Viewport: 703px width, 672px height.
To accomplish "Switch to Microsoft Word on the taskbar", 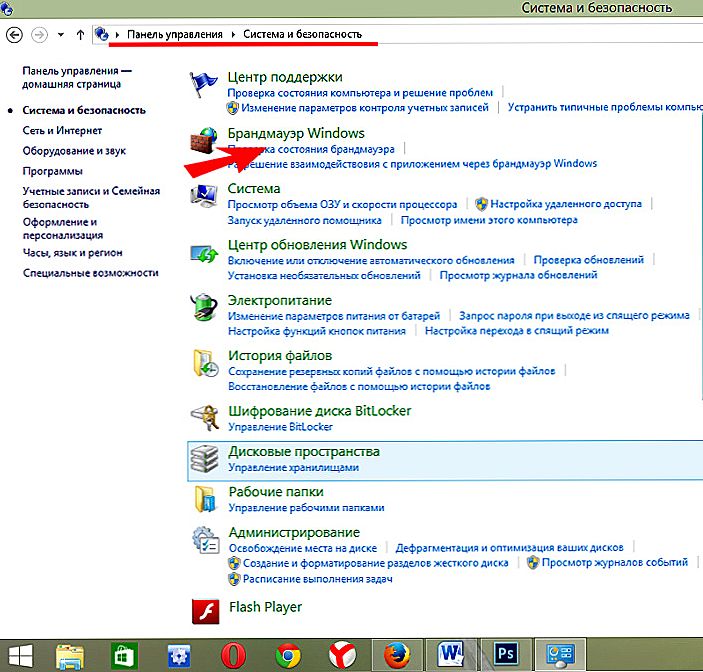I will 451,655.
